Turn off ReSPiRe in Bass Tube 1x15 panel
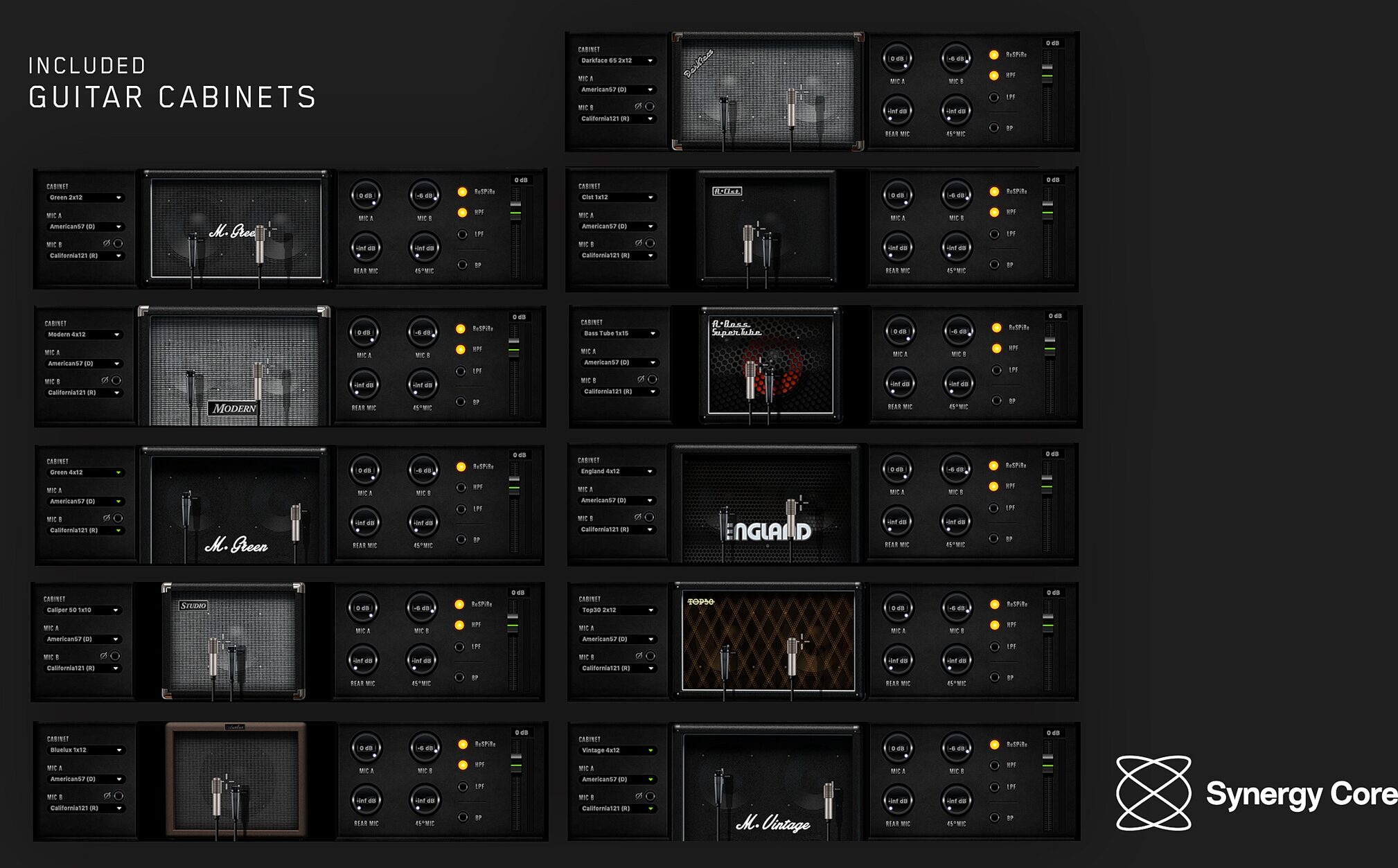This screenshot has height=868, width=1398. coord(997,328)
